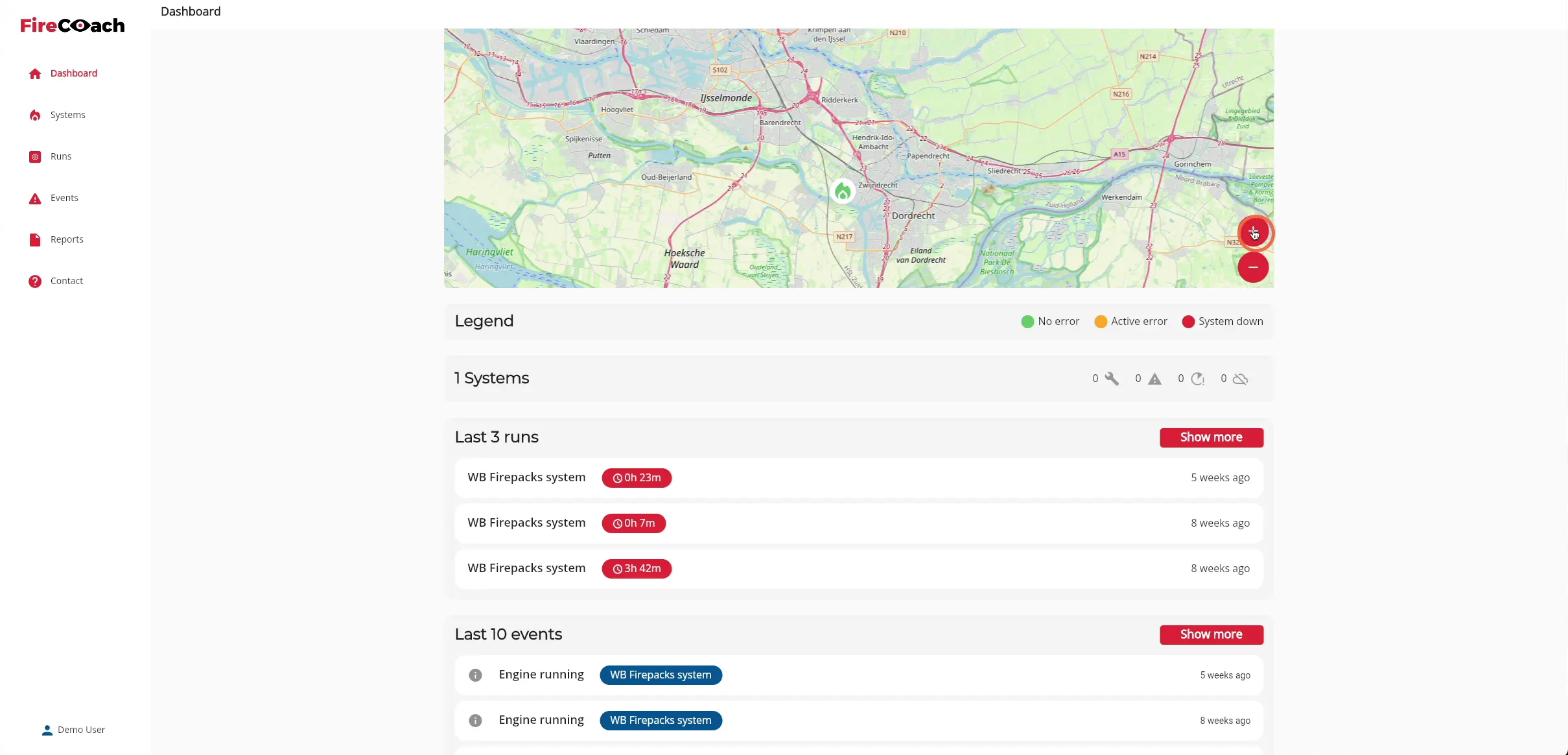This screenshot has height=755, width=1568.
Task: Click the 1 Systems heading
Action: 492,378
